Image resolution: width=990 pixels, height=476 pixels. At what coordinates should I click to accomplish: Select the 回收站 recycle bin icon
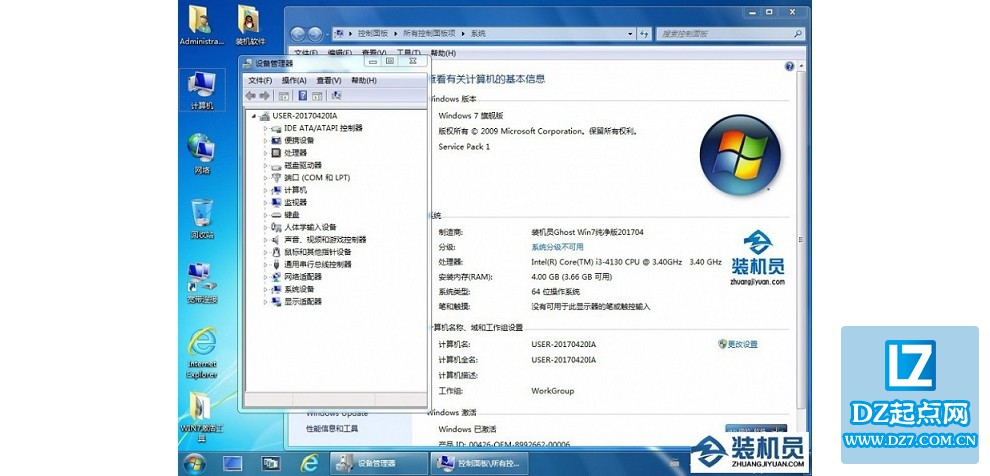202,218
